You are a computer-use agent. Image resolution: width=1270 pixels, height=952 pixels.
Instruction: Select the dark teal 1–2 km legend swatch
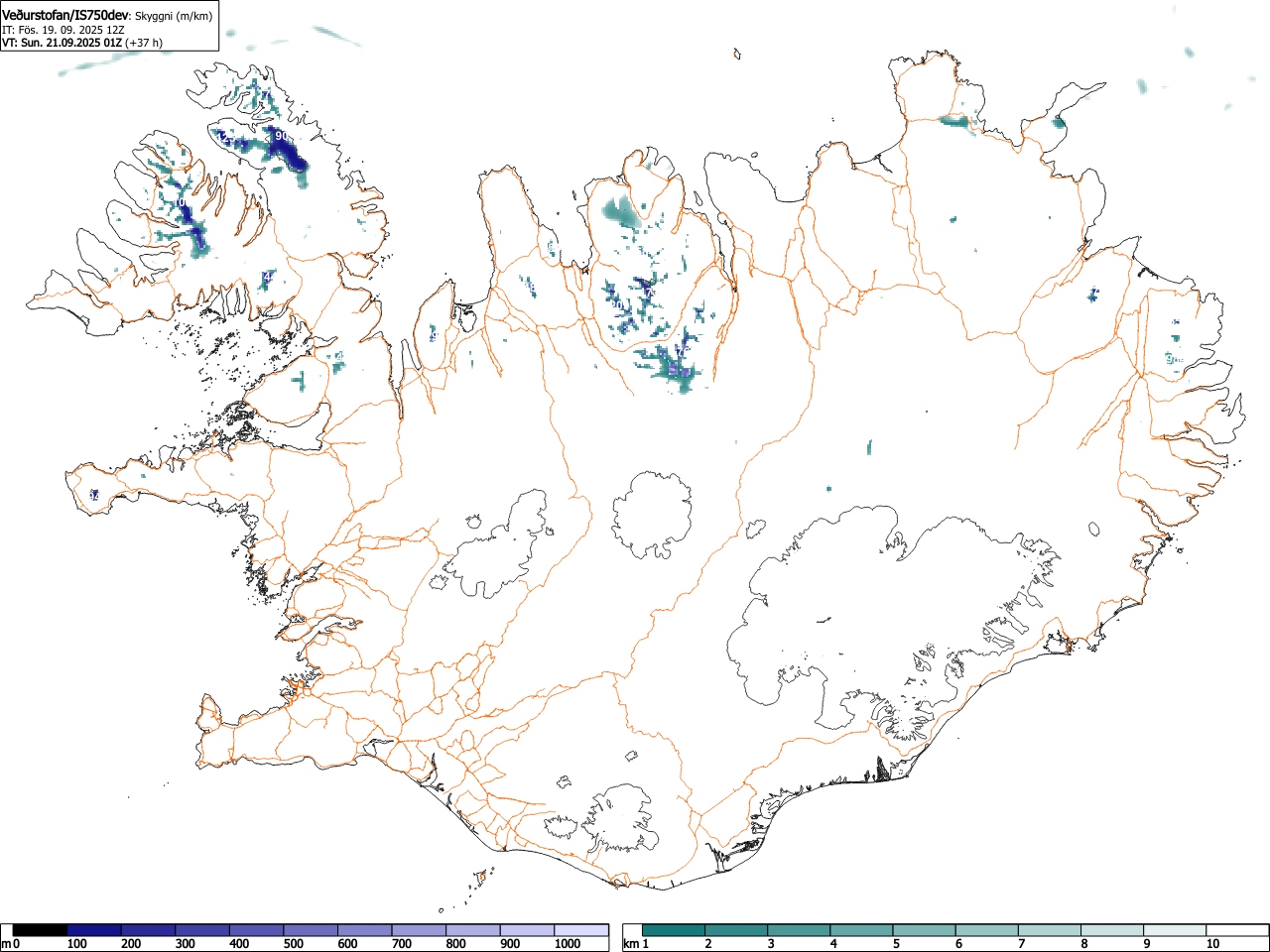tap(675, 930)
